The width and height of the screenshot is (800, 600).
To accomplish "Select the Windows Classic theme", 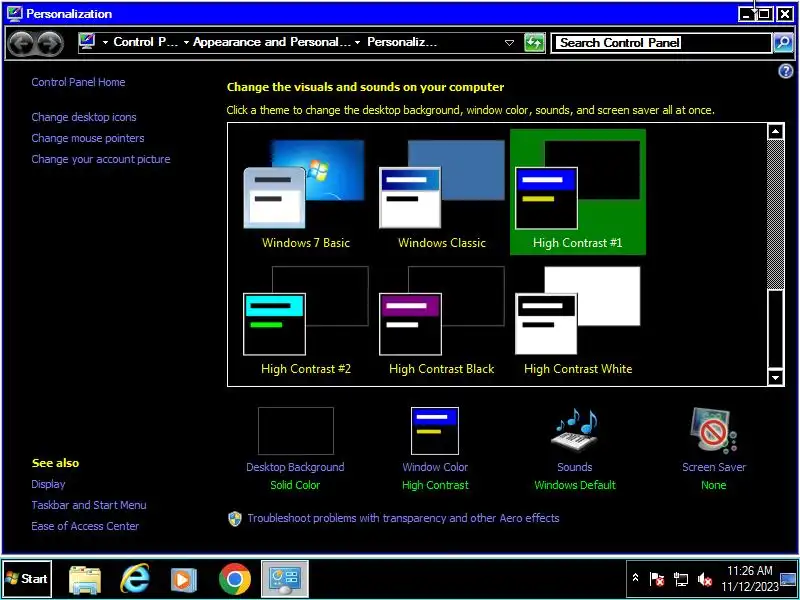I will tap(442, 192).
